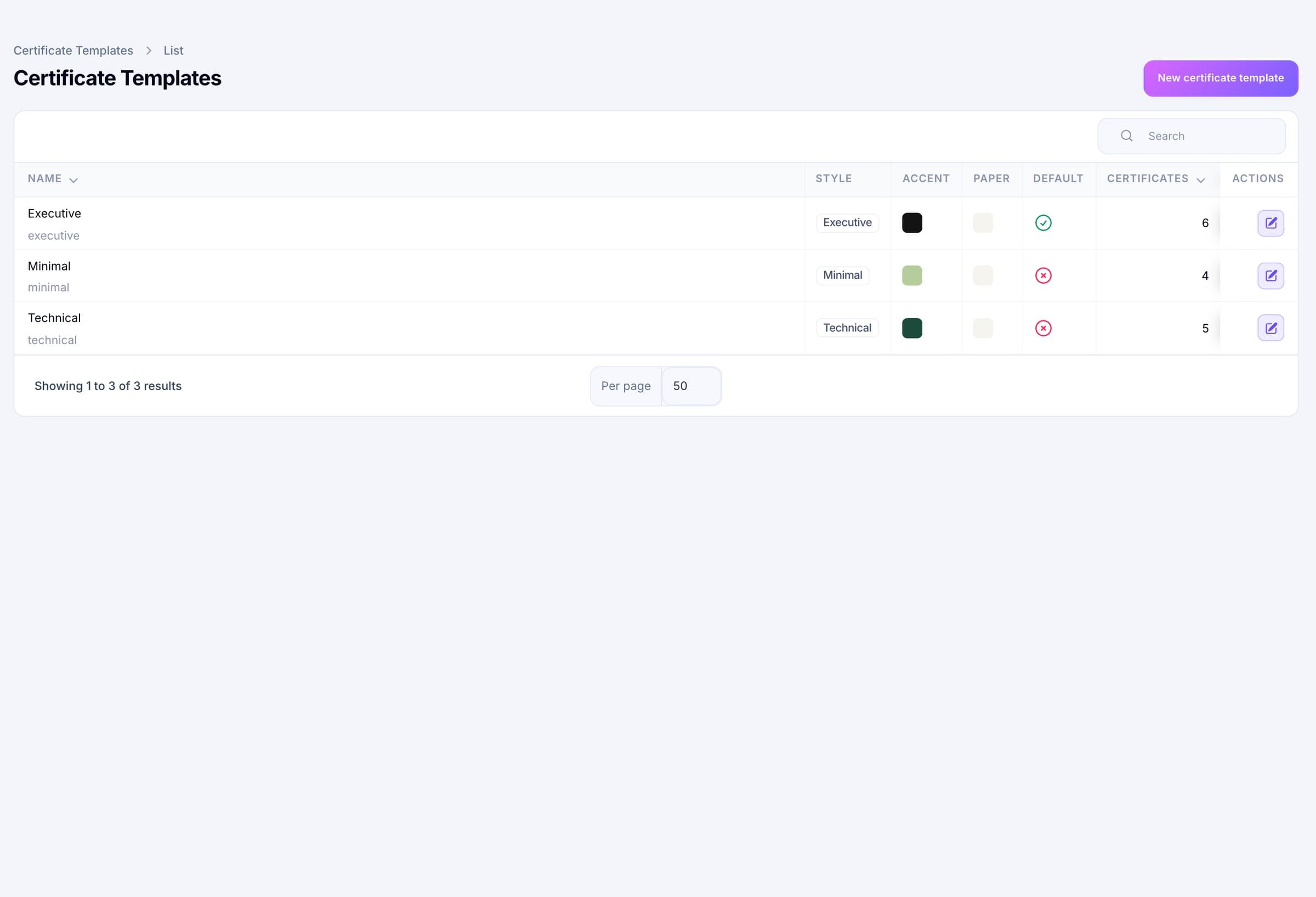Click the magnifier icon in search box
The width and height of the screenshot is (1316, 897).
(x=1126, y=136)
